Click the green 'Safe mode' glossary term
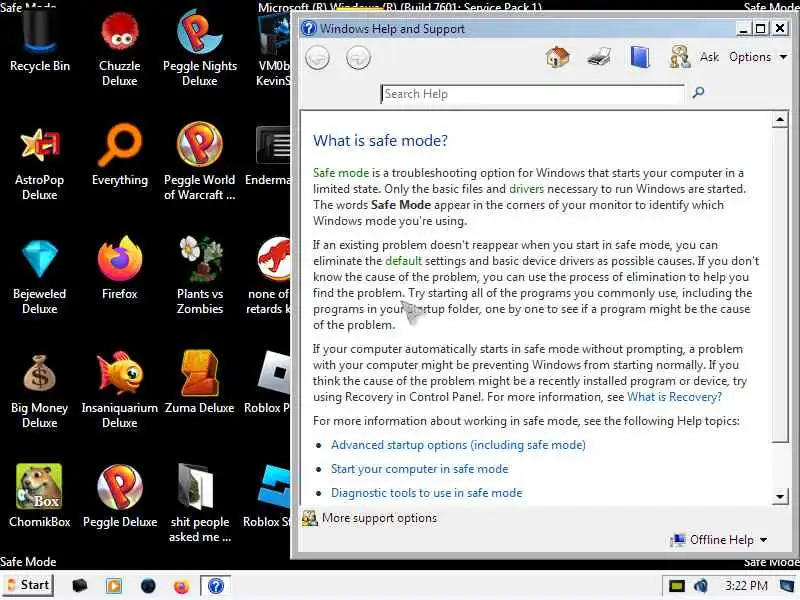Viewport: 800px width, 600px height. click(x=341, y=173)
